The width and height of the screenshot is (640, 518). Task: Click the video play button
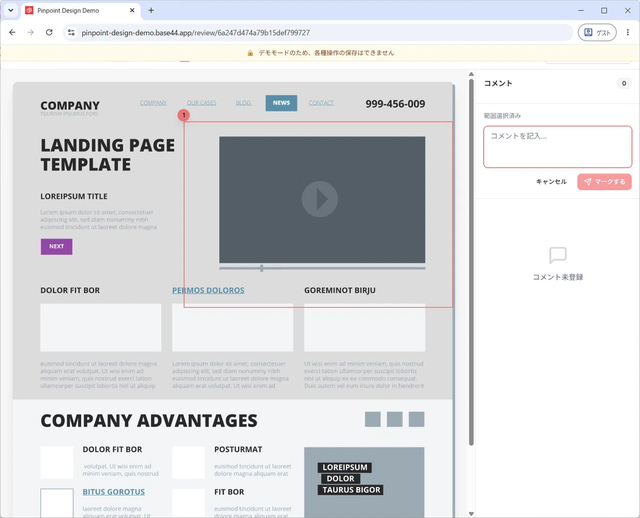click(x=320, y=199)
